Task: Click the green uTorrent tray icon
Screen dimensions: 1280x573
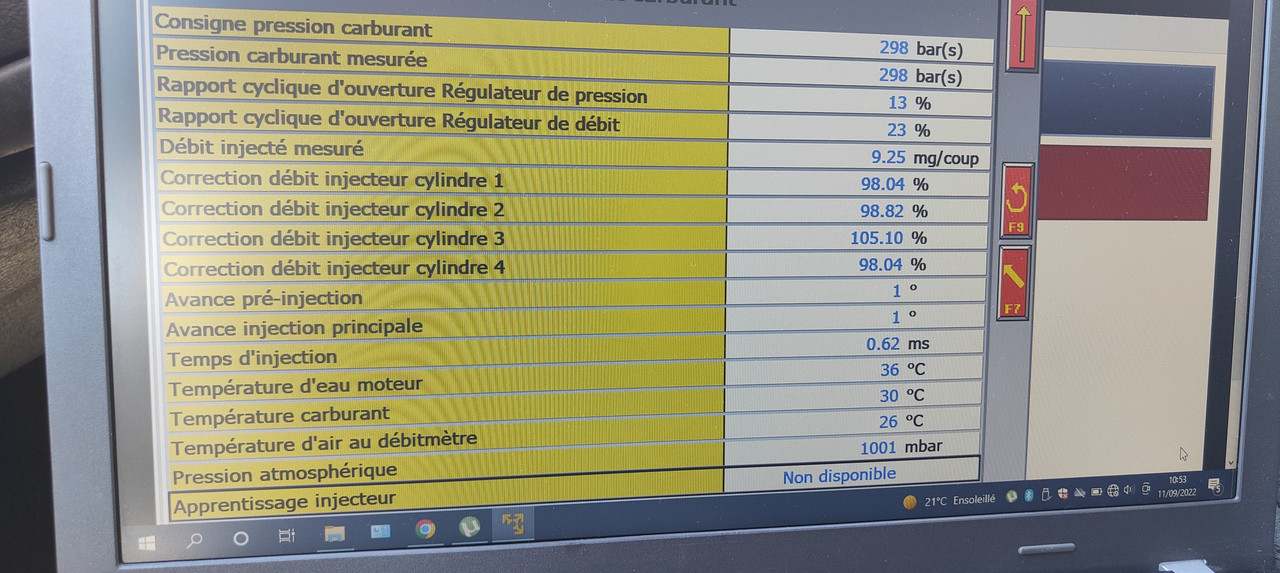Action: (x=1012, y=497)
